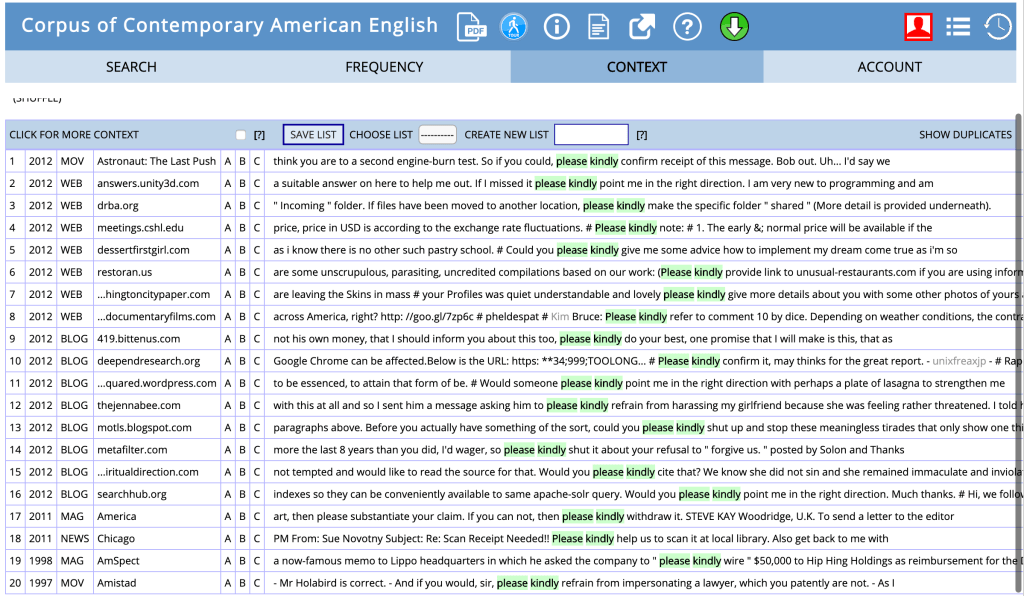This screenshot has height=596, width=1024.
Task: Click the document text page icon
Action: 598,27
